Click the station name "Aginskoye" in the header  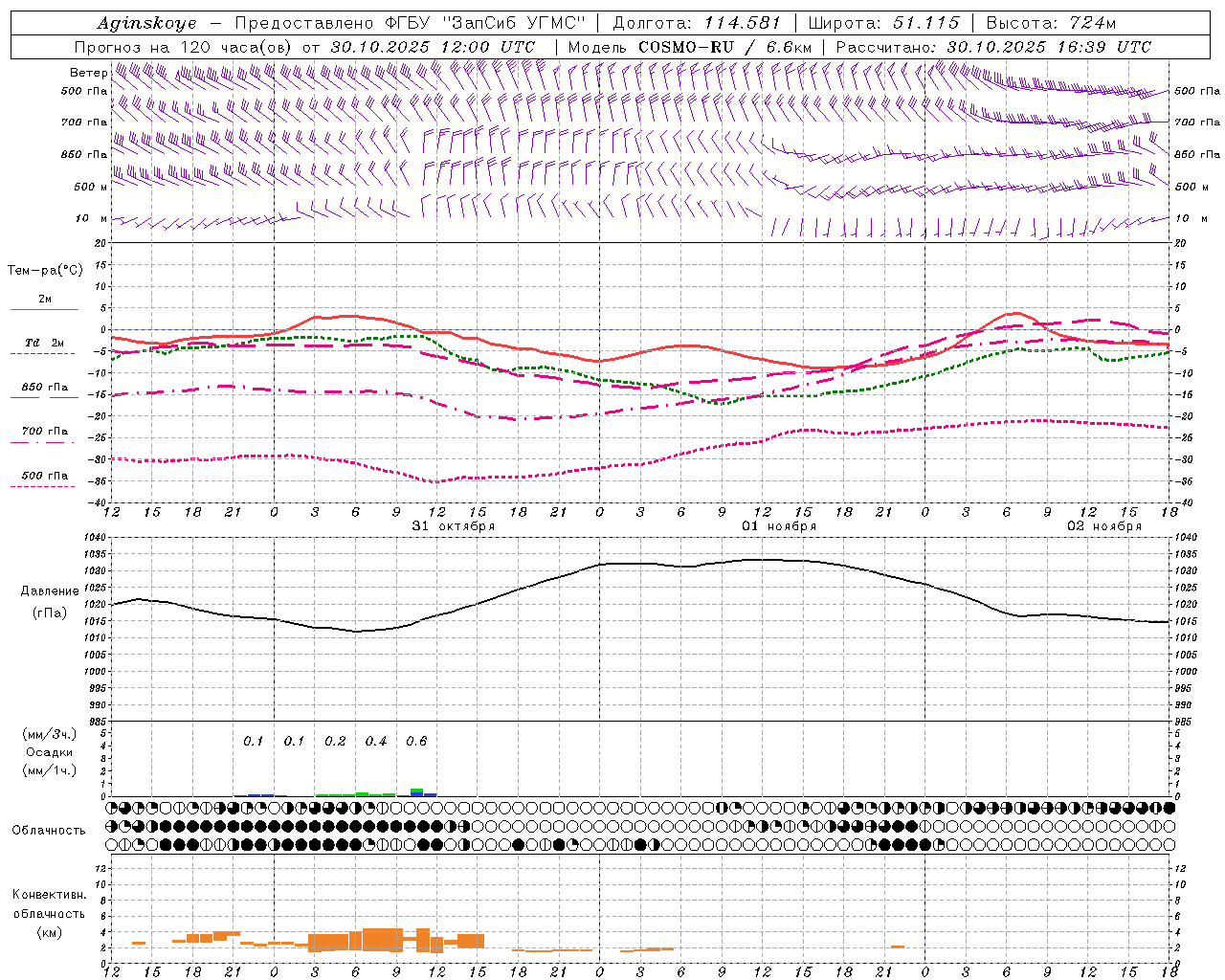point(147,24)
